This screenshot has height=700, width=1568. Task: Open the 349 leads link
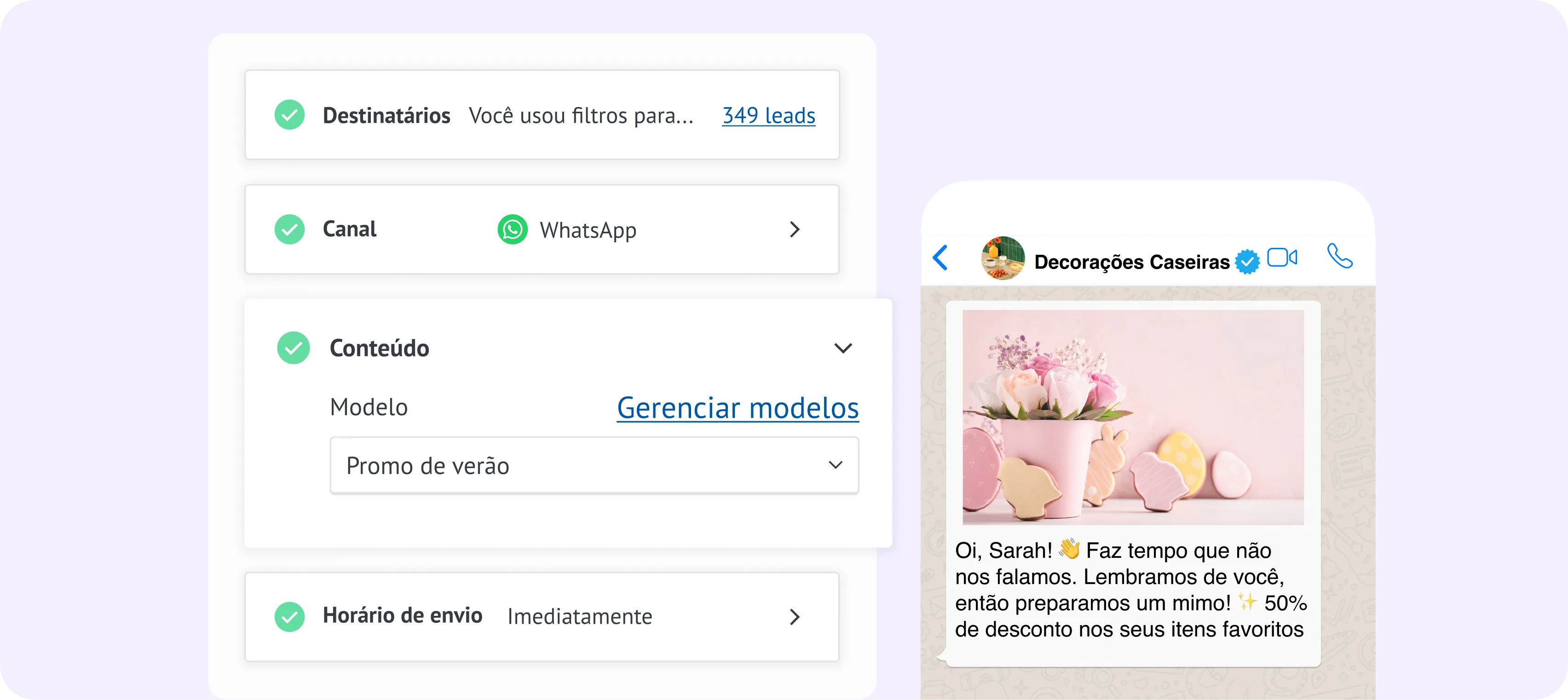point(768,115)
